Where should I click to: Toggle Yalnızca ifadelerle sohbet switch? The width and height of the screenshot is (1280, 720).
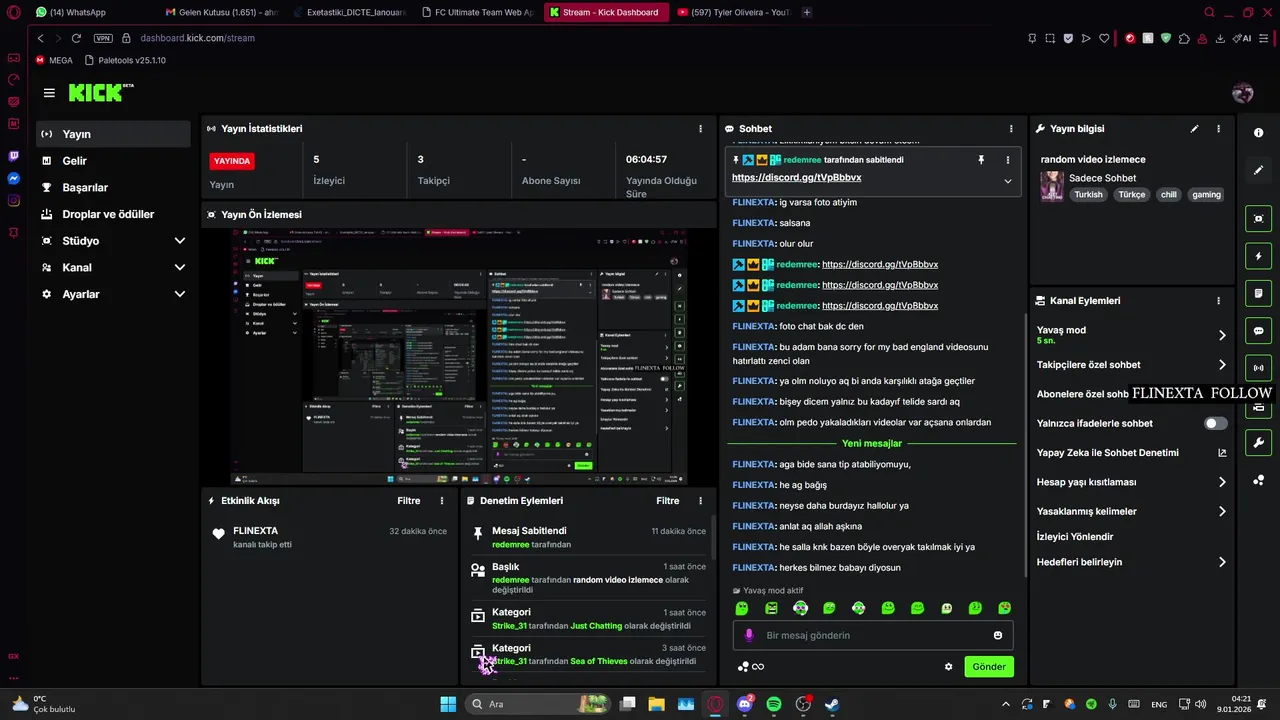(x=1215, y=424)
